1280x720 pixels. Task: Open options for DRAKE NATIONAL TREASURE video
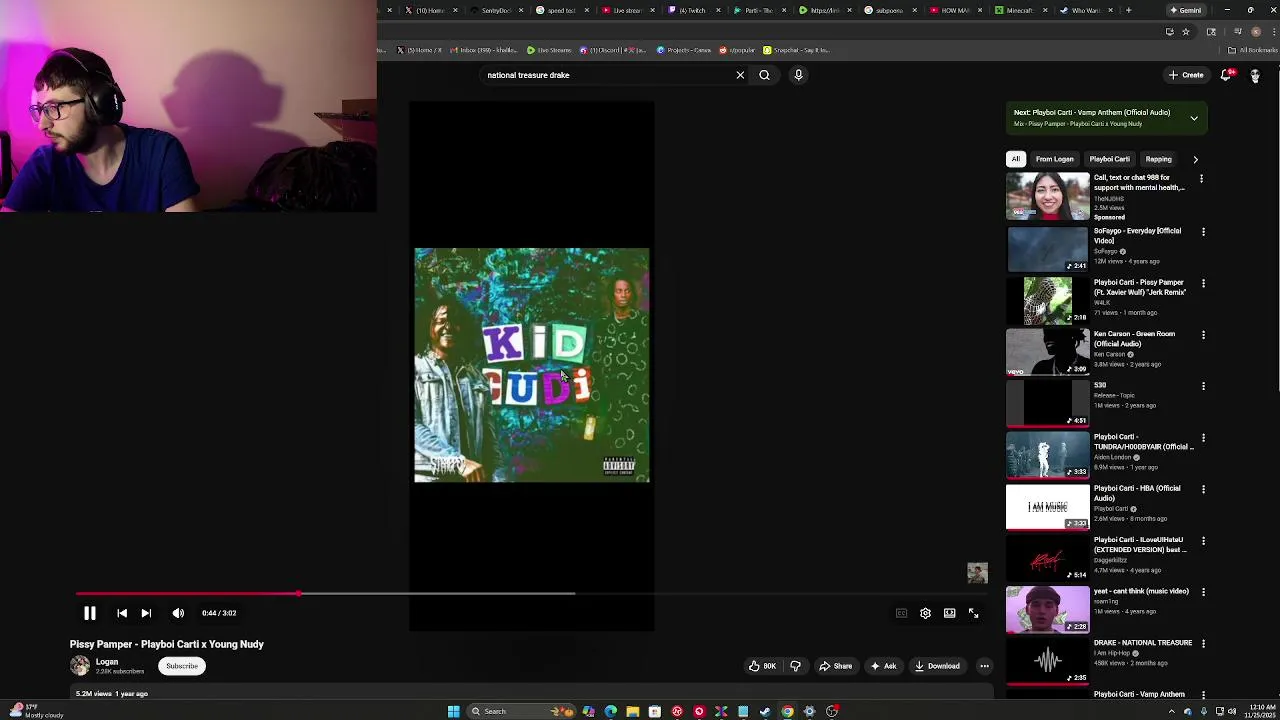[1203, 644]
